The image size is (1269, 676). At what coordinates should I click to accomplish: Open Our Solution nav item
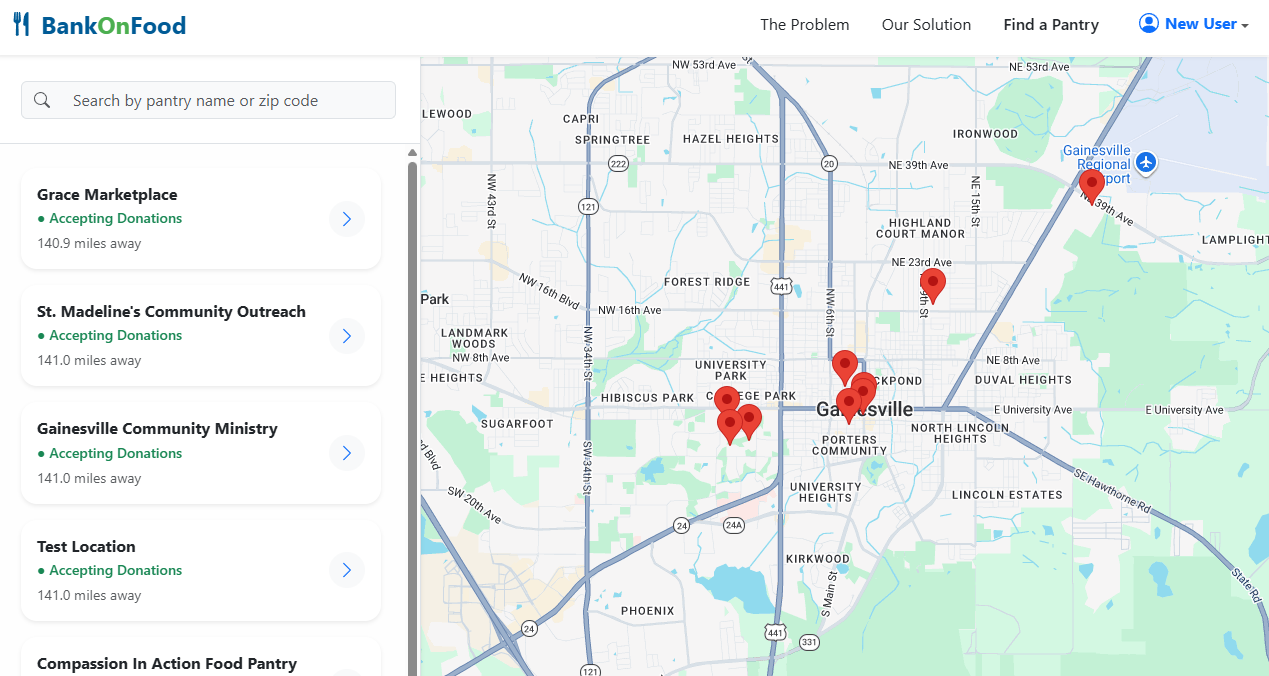pyautogui.click(x=926, y=25)
